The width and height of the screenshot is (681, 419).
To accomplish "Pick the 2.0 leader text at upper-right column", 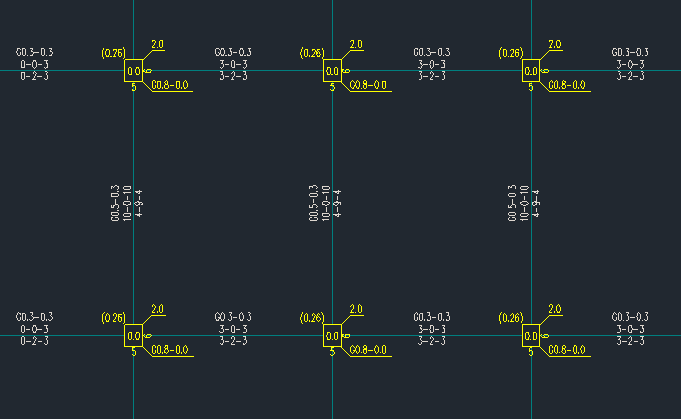I will [x=555, y=44].
